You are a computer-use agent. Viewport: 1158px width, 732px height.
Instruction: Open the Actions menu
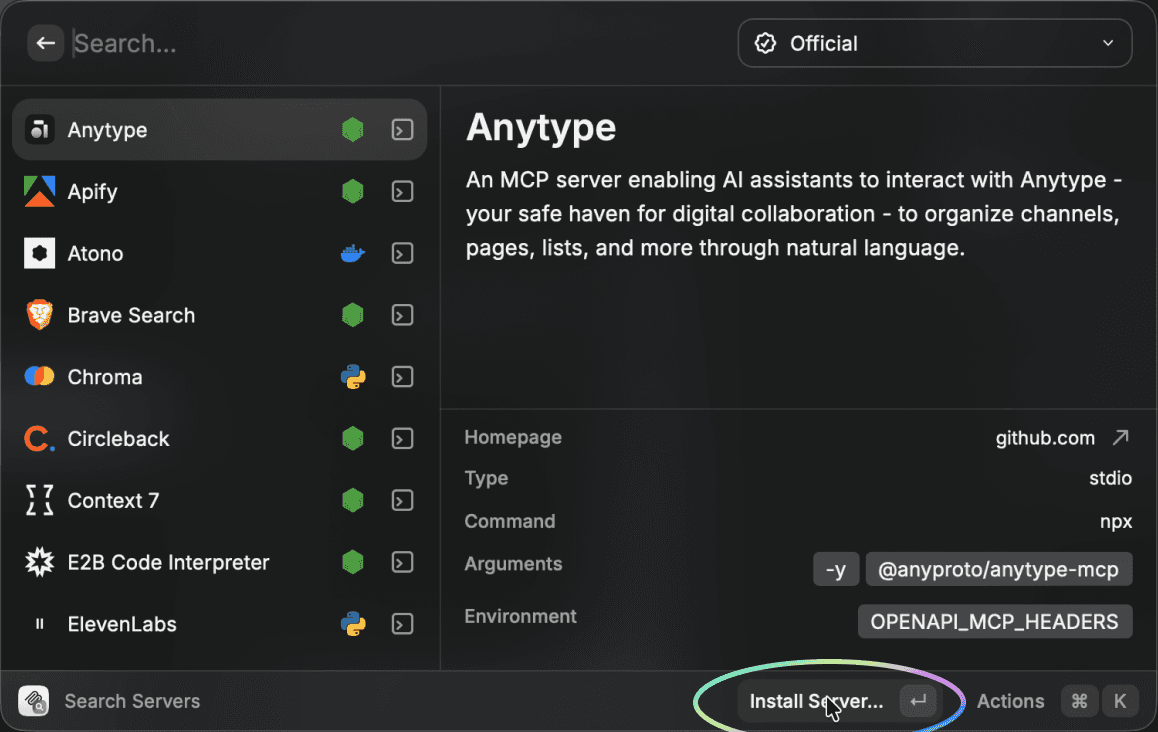(1010, 701)
